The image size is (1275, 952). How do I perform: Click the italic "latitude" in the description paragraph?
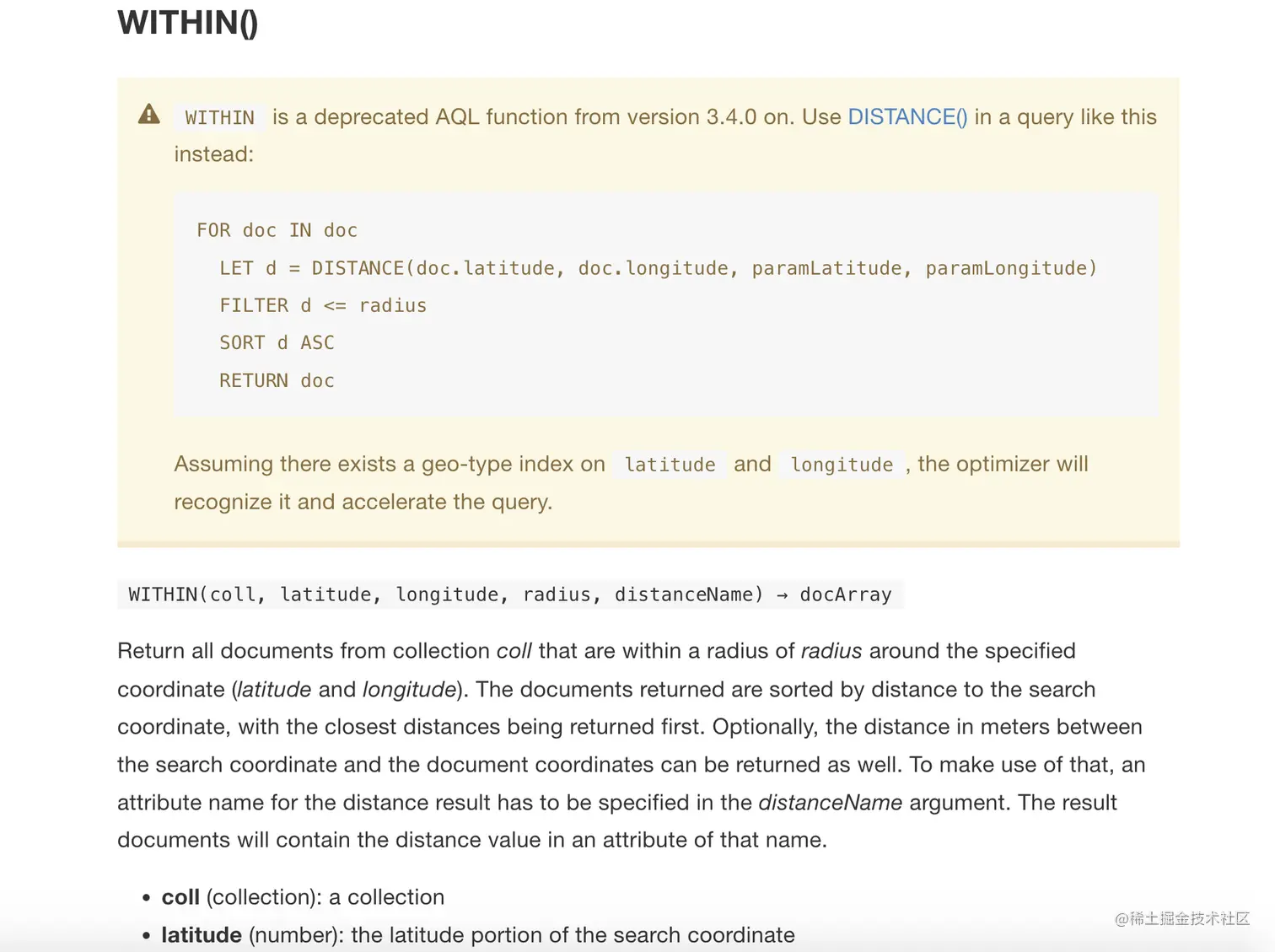coord(274,690)
